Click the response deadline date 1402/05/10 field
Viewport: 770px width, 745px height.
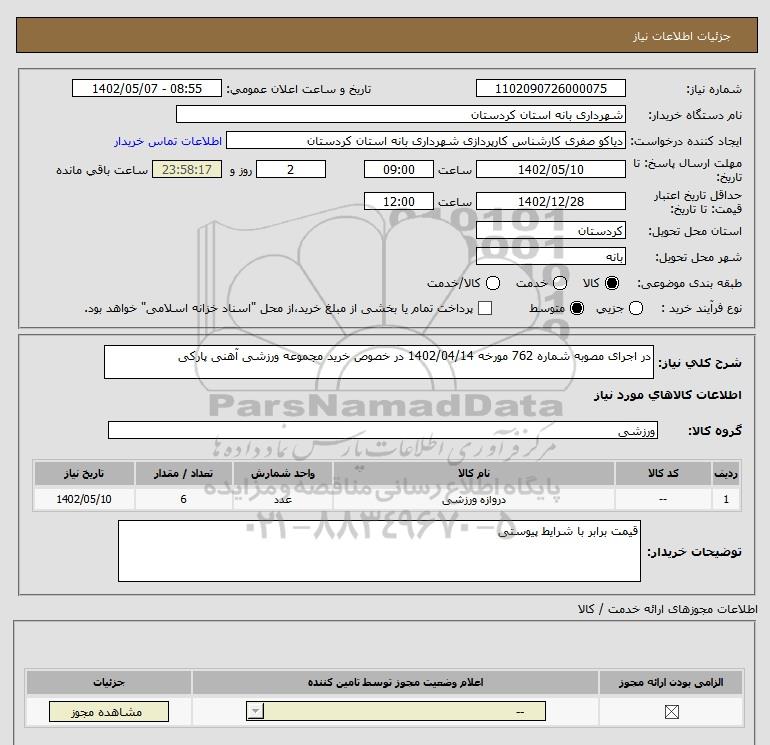tap(550, 169)
